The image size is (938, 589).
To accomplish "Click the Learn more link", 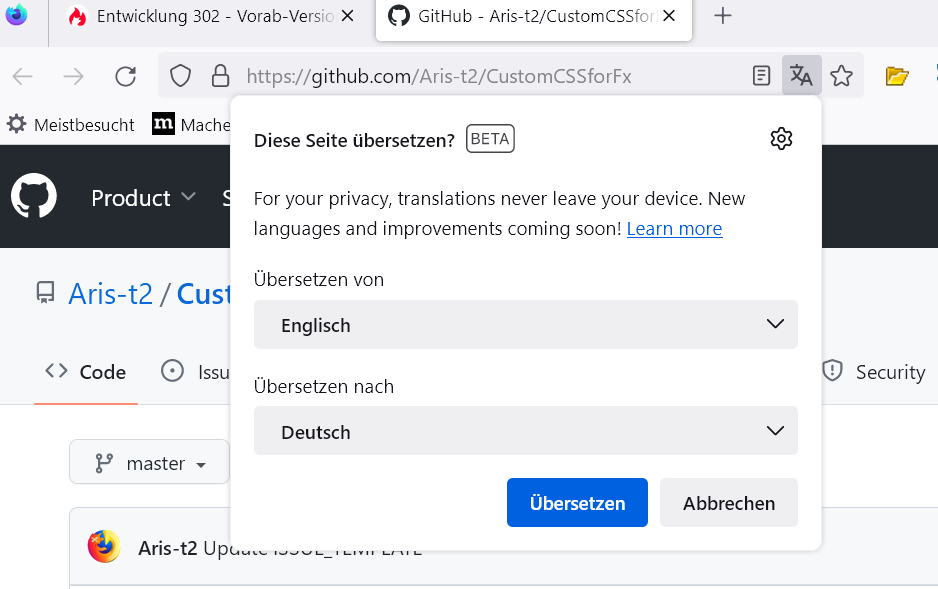I will click(x=674, y=229).
